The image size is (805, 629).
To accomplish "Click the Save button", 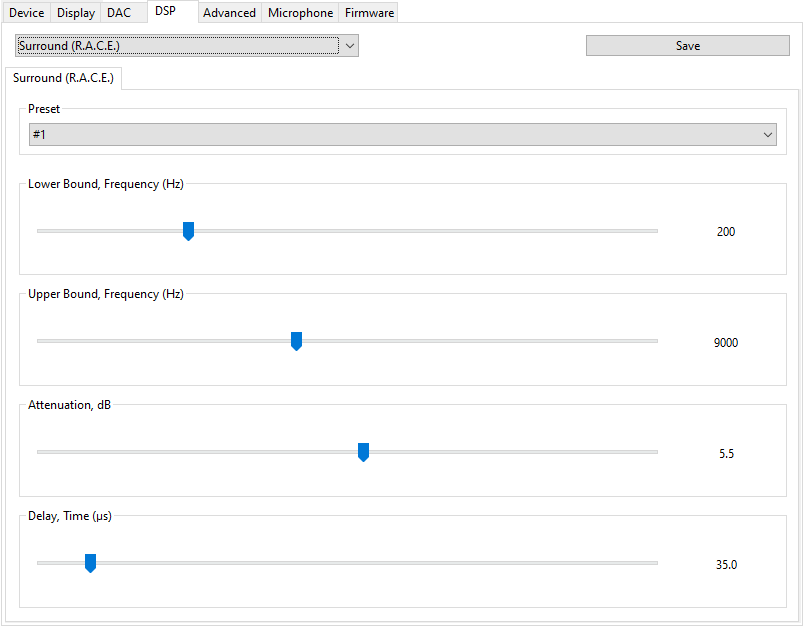I will [x=687, y=46].
